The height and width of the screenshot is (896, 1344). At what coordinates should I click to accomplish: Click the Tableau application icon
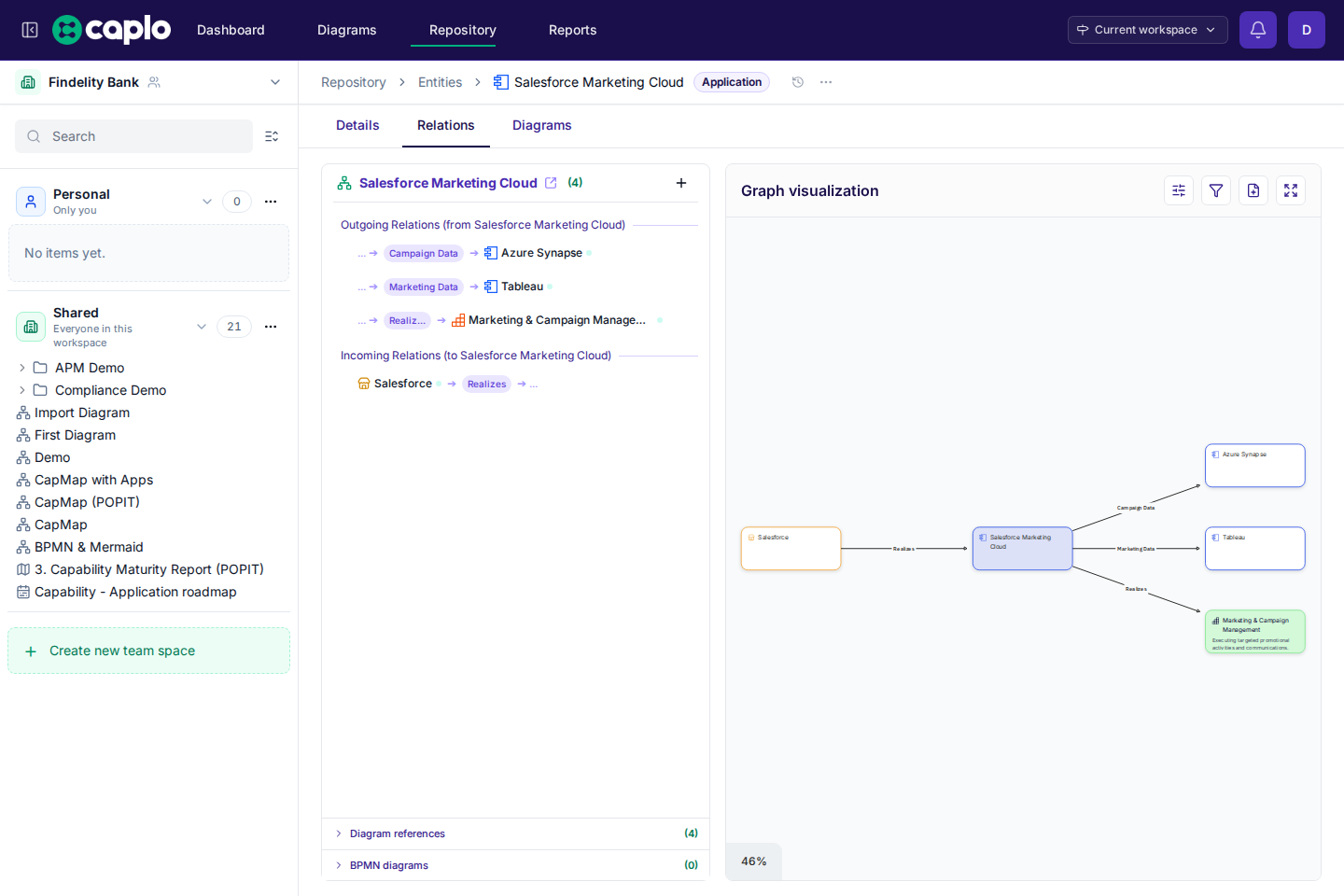click(491, 287)
